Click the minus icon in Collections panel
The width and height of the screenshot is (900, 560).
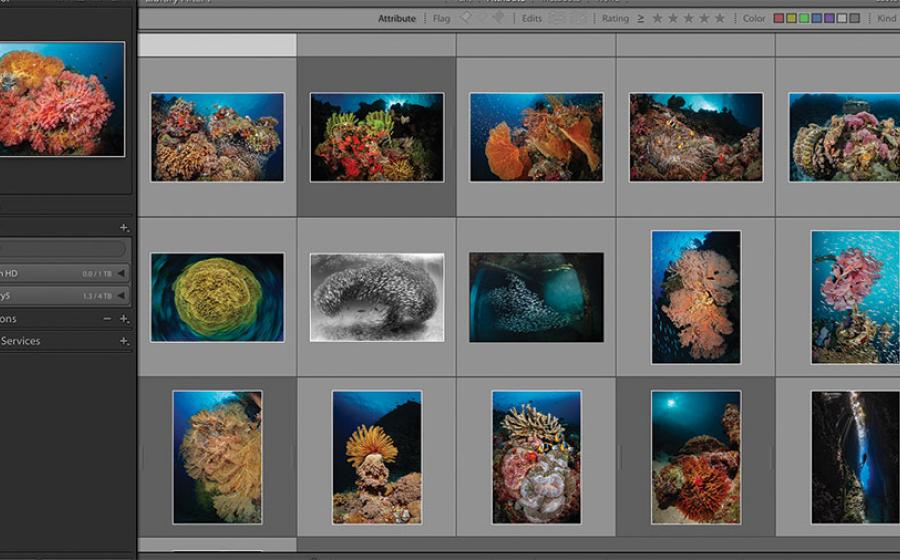tap(107, 319)
